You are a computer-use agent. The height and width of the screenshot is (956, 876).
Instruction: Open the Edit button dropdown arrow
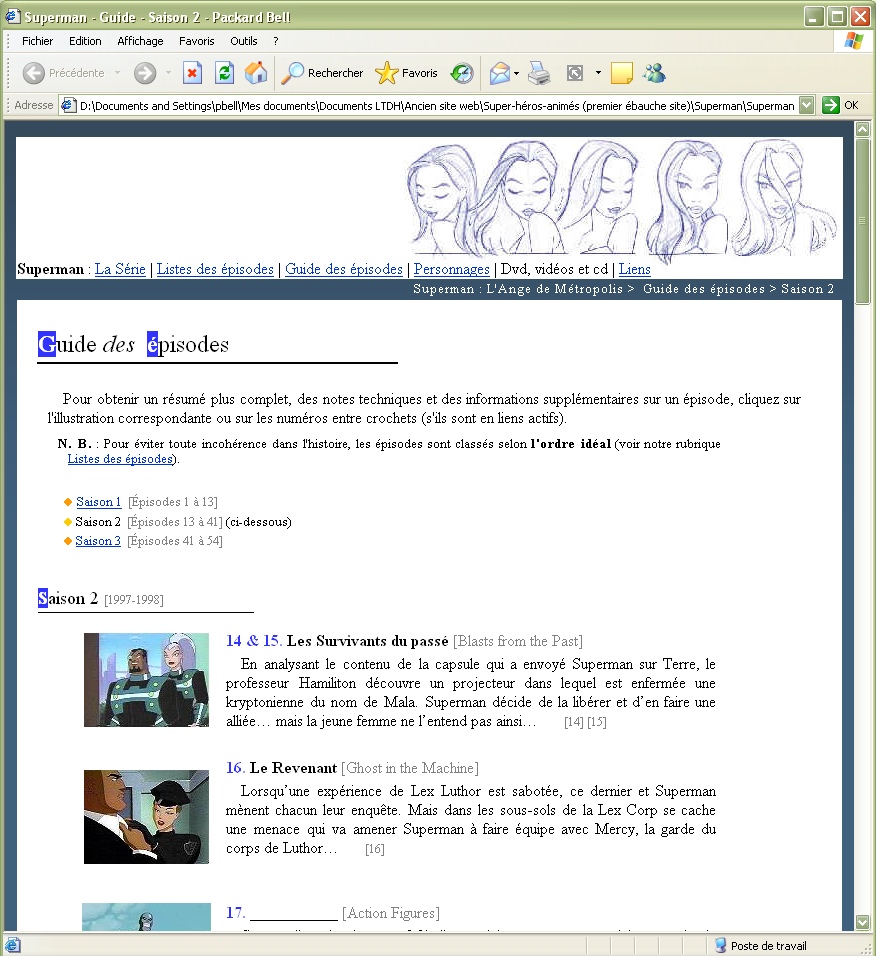[x=598, y=73]
